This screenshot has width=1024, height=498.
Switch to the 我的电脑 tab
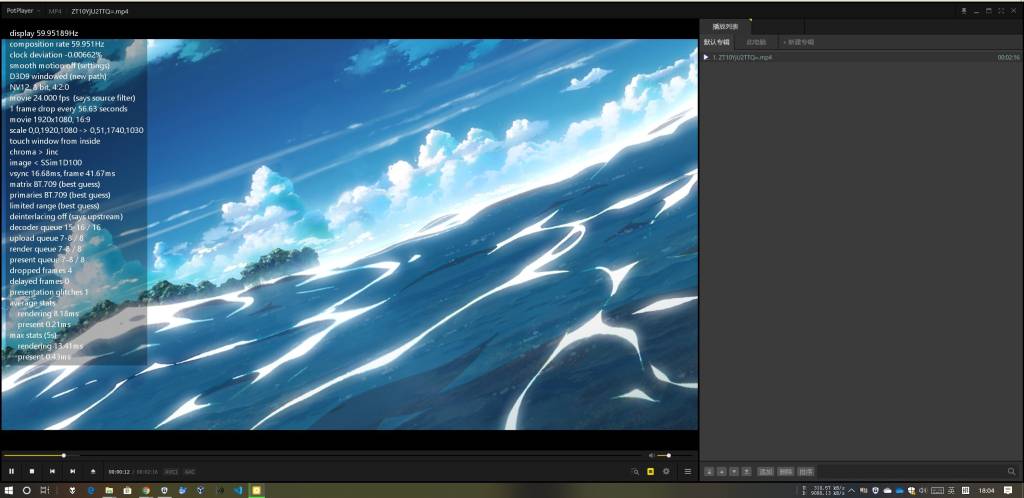[x=756, y=42]
